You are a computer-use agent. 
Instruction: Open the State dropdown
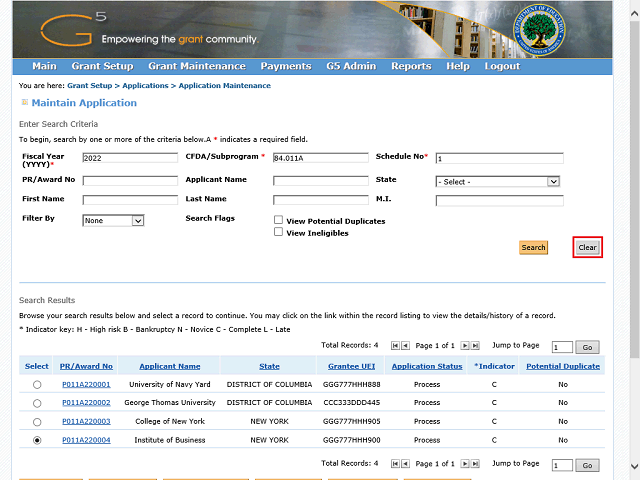coord(497,182)
